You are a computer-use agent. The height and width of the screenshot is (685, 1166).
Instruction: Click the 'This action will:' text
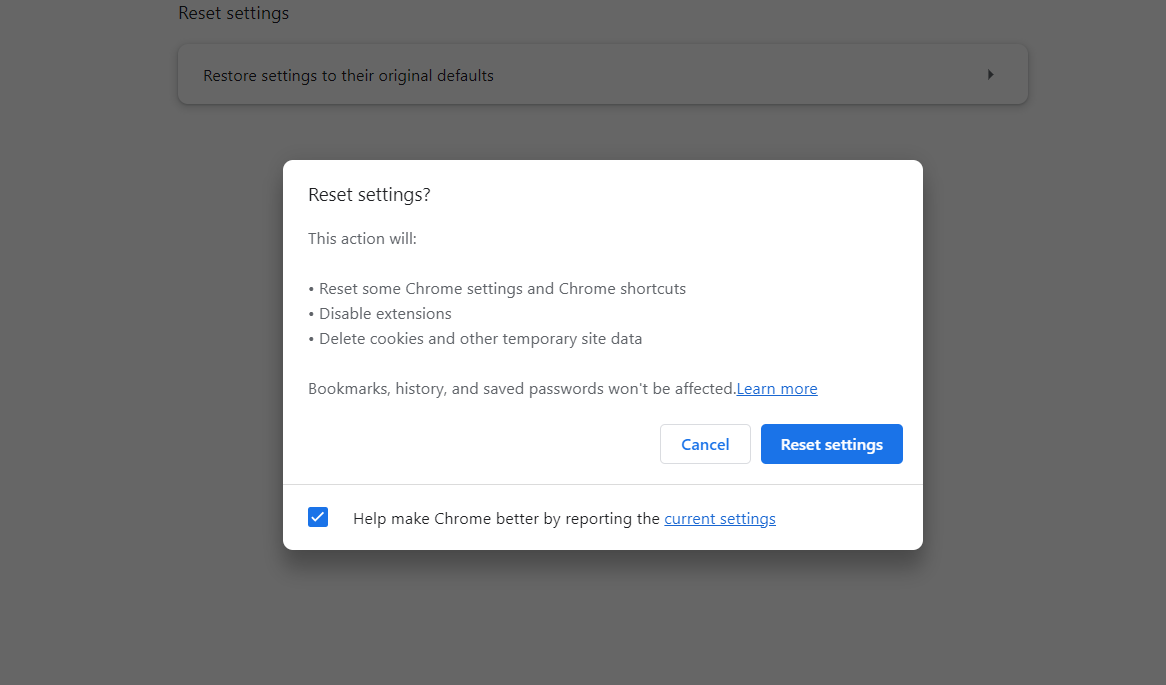[x=362, y=239]
